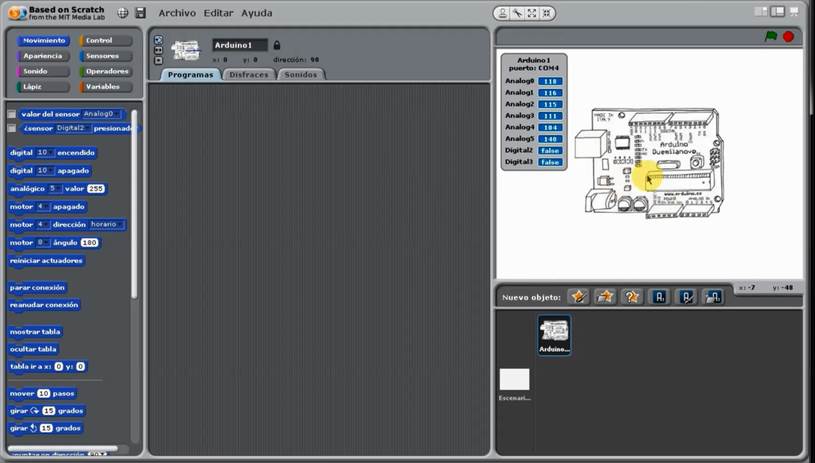
Task: Open pin dropdown in digital apagado block
Action: [x=44, y=170]
